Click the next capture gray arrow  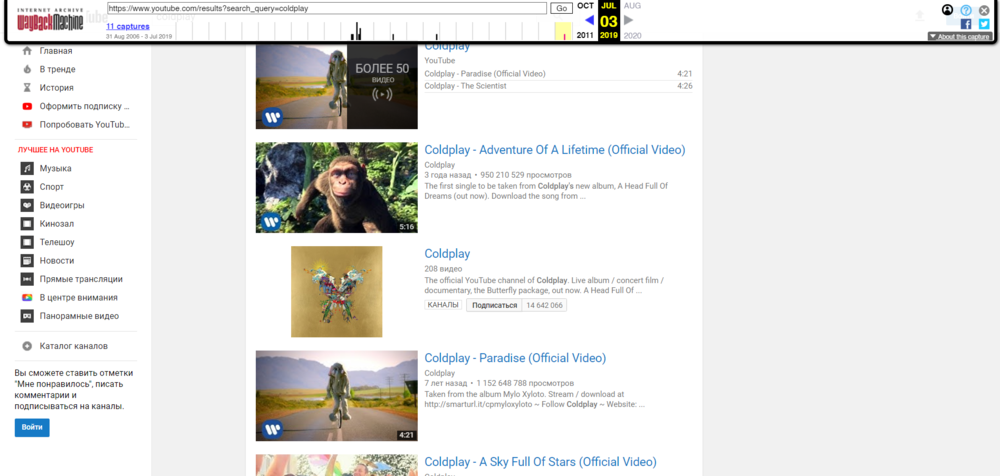click(629, 20)
